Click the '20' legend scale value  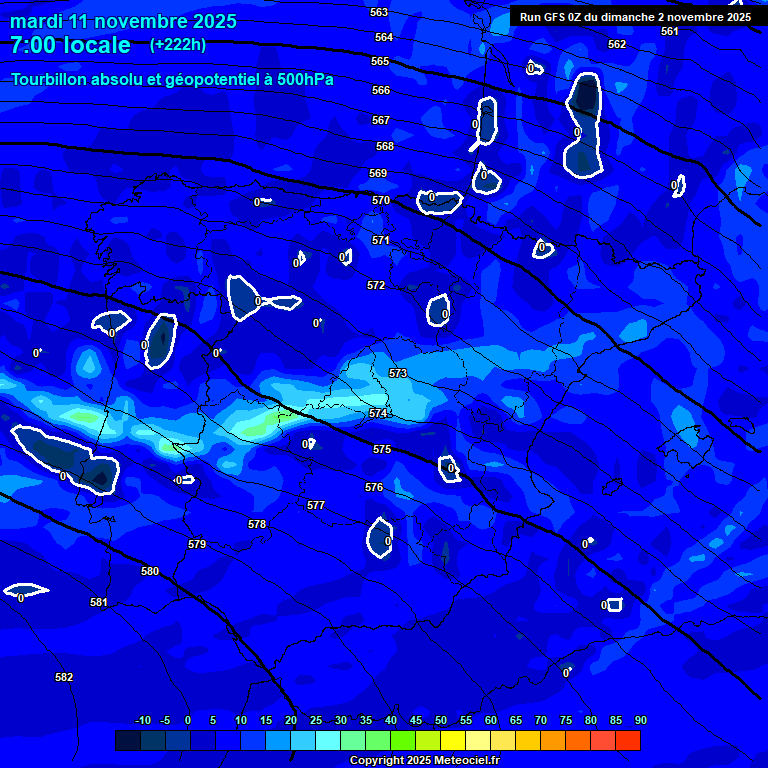tap(291, 720)
